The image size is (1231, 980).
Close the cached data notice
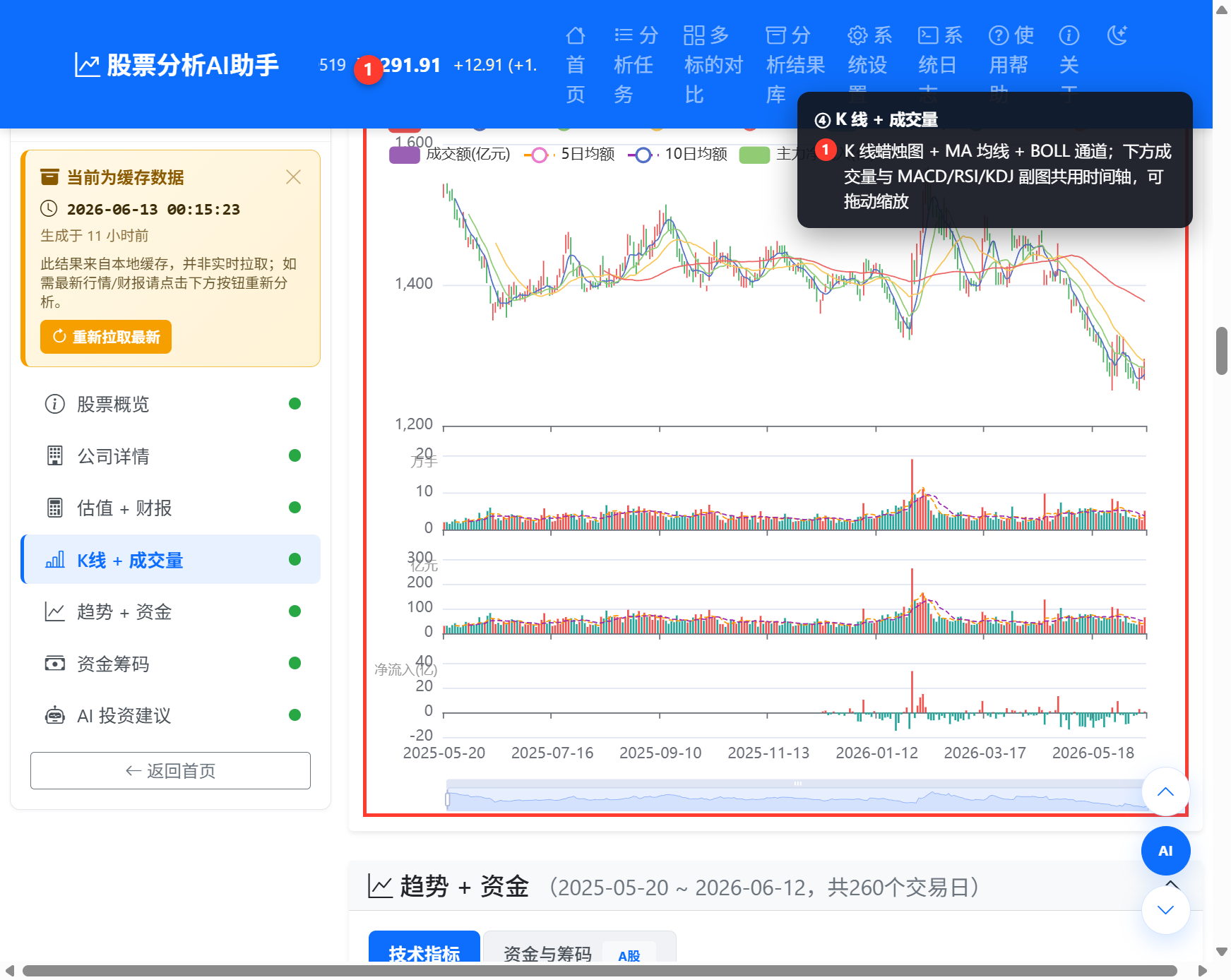point(293,177)
